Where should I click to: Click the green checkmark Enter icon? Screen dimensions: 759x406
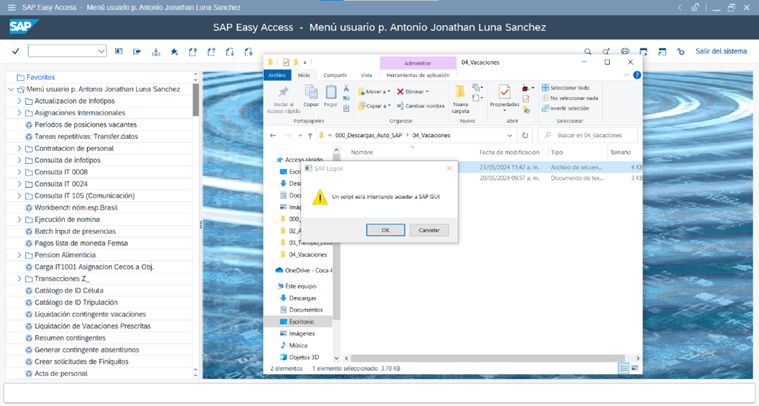tap(15, 51)
